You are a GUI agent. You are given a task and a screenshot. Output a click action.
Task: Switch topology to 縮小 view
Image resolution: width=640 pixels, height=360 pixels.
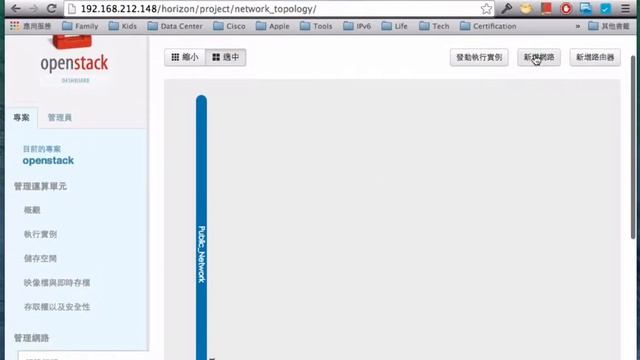[185, 57]
